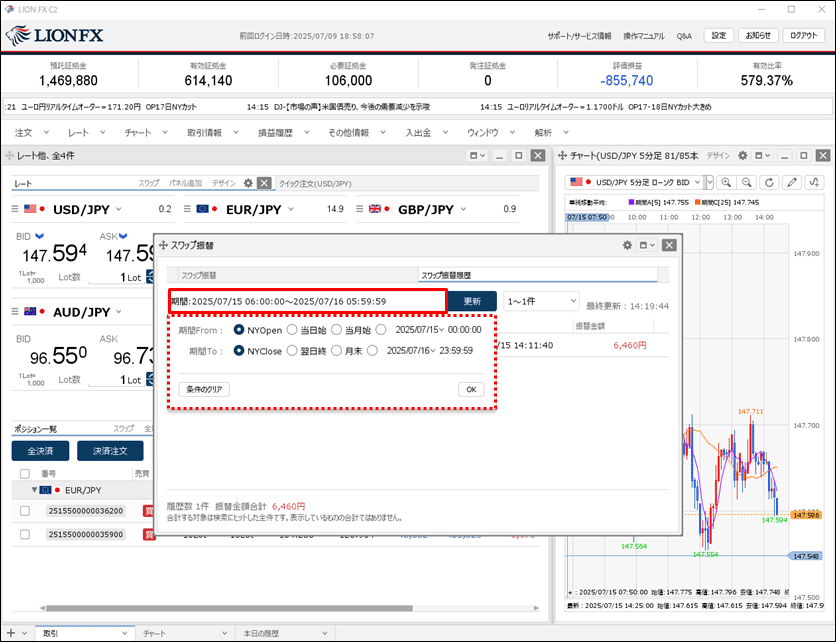This screenshot has width=836, height=642.
Task: Add a new workspace tab with the plus icon
Action: click(x=11, y=633)
